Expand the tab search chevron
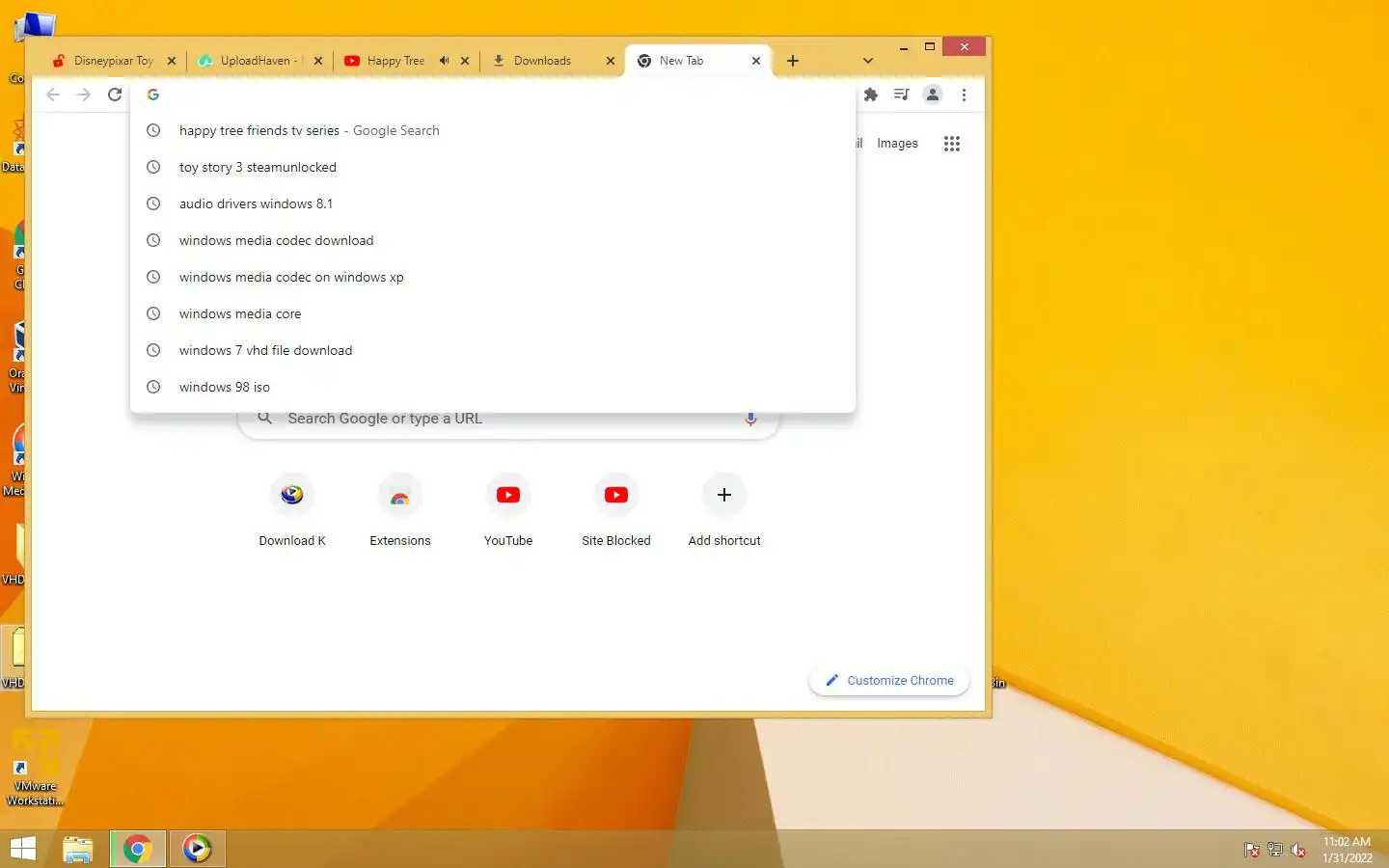 pos(868,61)
